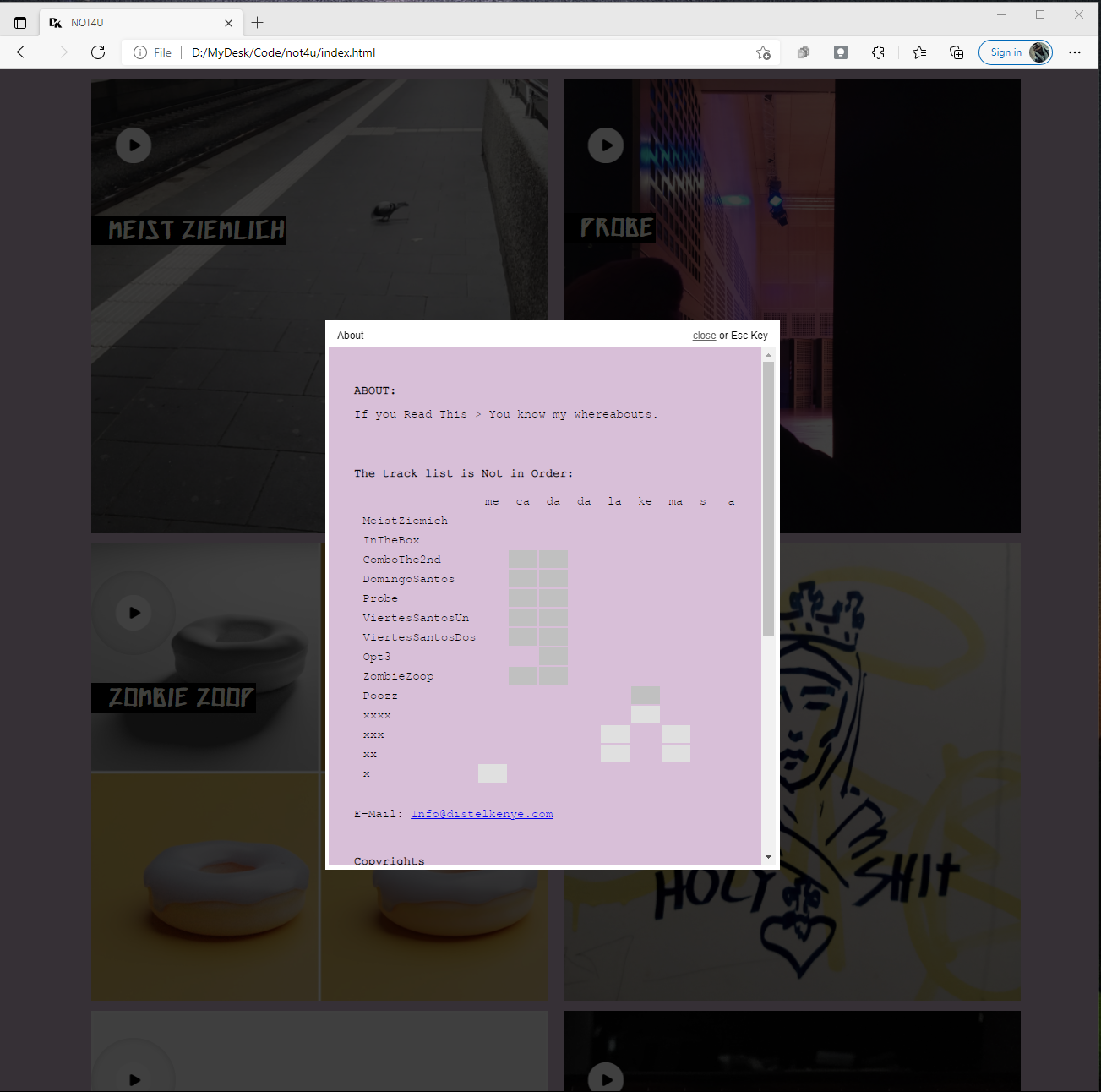Open the tab actions menu icon

pyautogui.click(x=20, y=23)
